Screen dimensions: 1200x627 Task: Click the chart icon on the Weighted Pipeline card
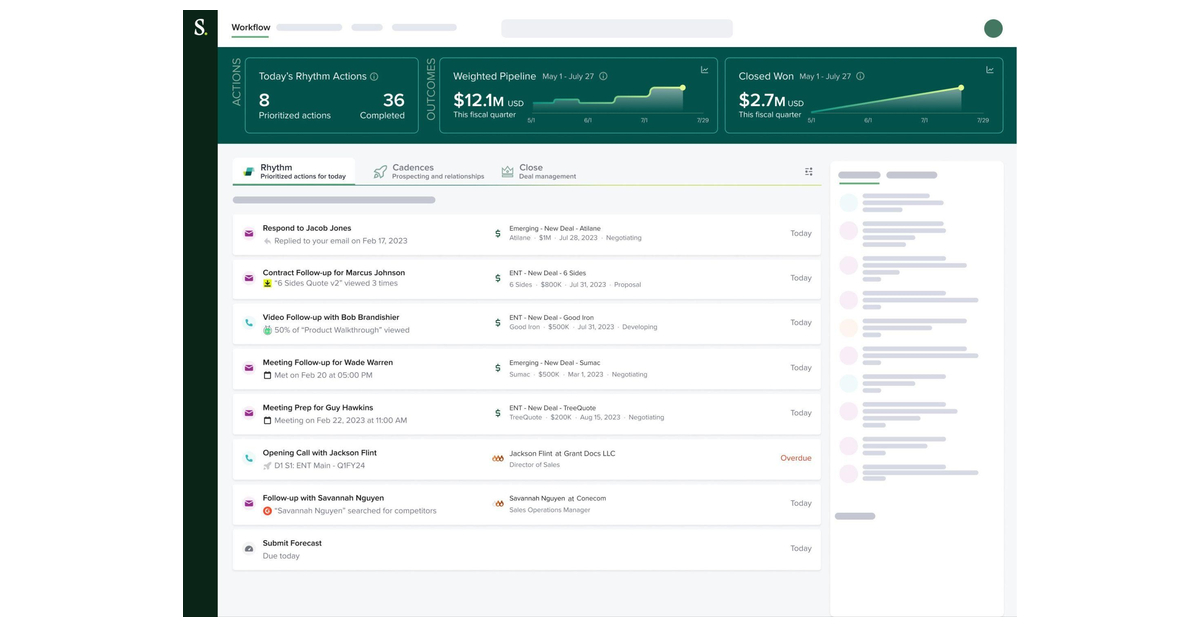tap(704, 70)
